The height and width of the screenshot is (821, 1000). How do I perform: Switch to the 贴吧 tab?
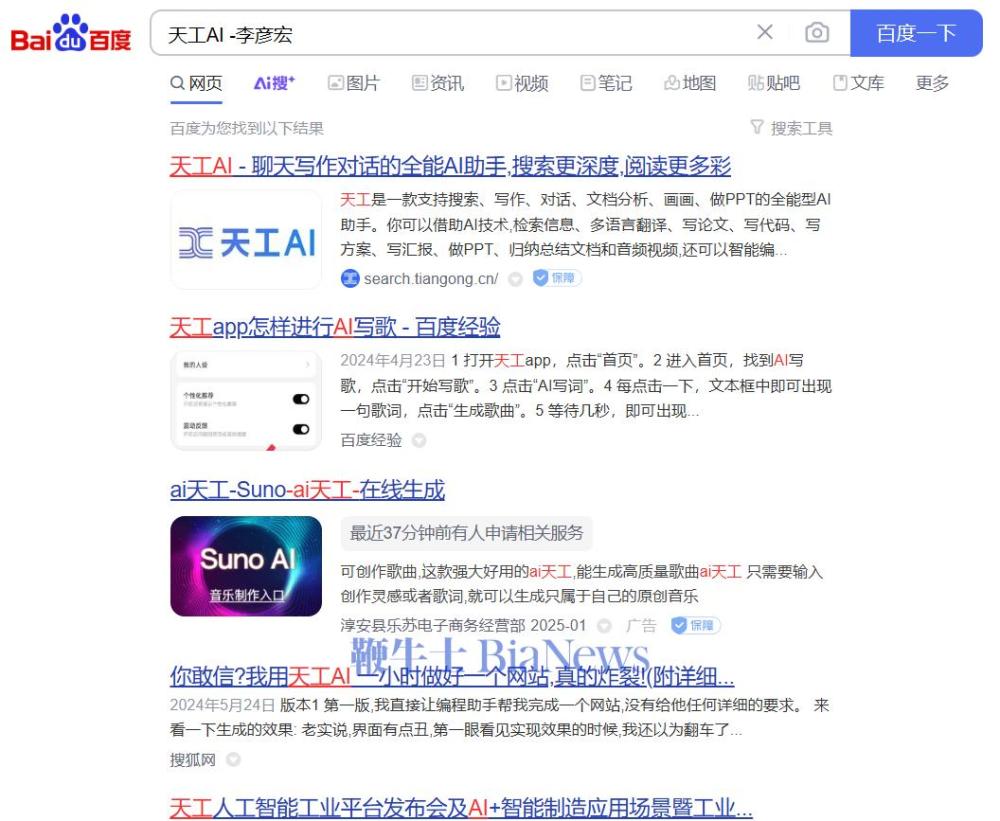[774, 83]
